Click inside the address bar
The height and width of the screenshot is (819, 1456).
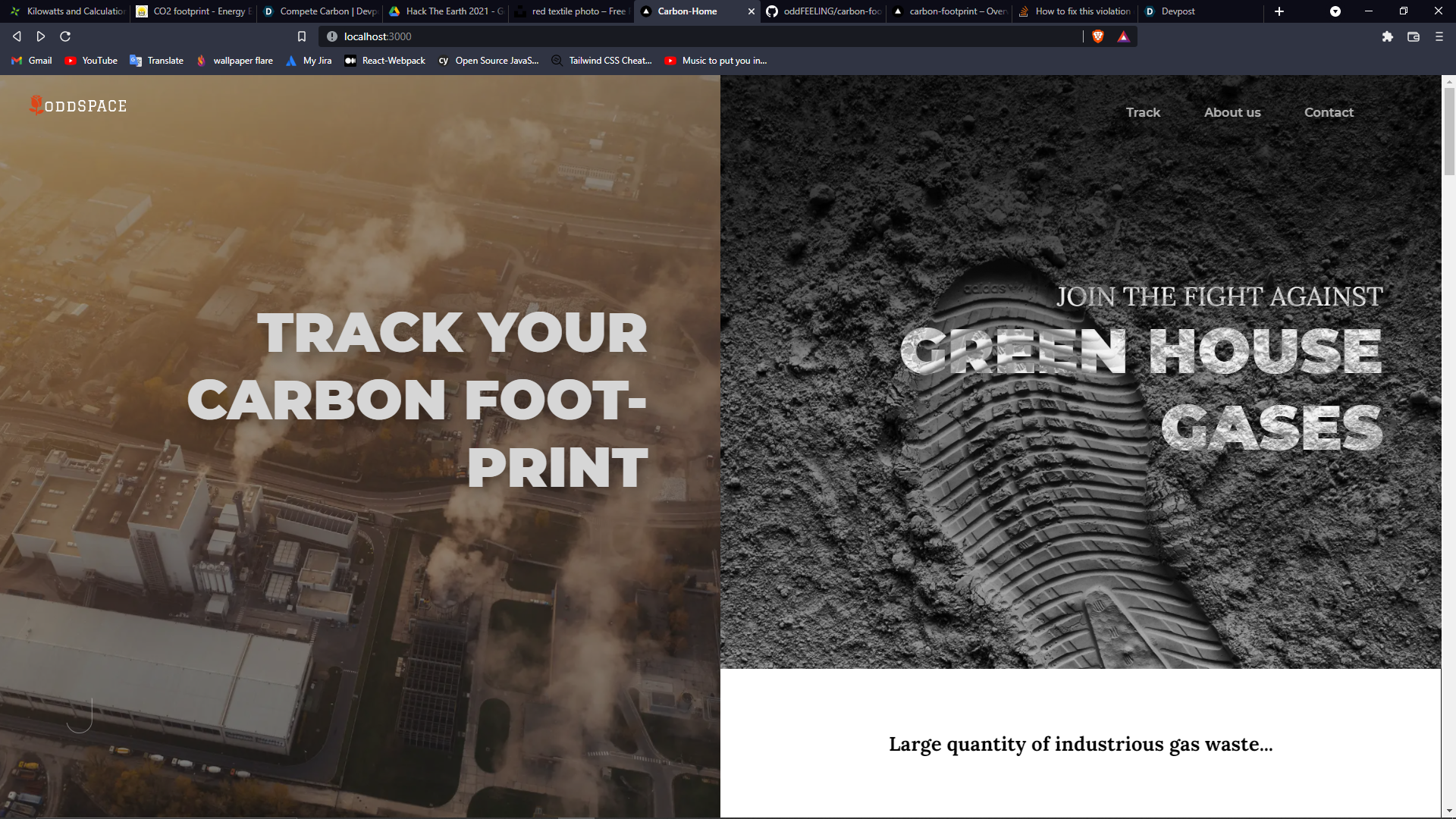click(531, 36)
